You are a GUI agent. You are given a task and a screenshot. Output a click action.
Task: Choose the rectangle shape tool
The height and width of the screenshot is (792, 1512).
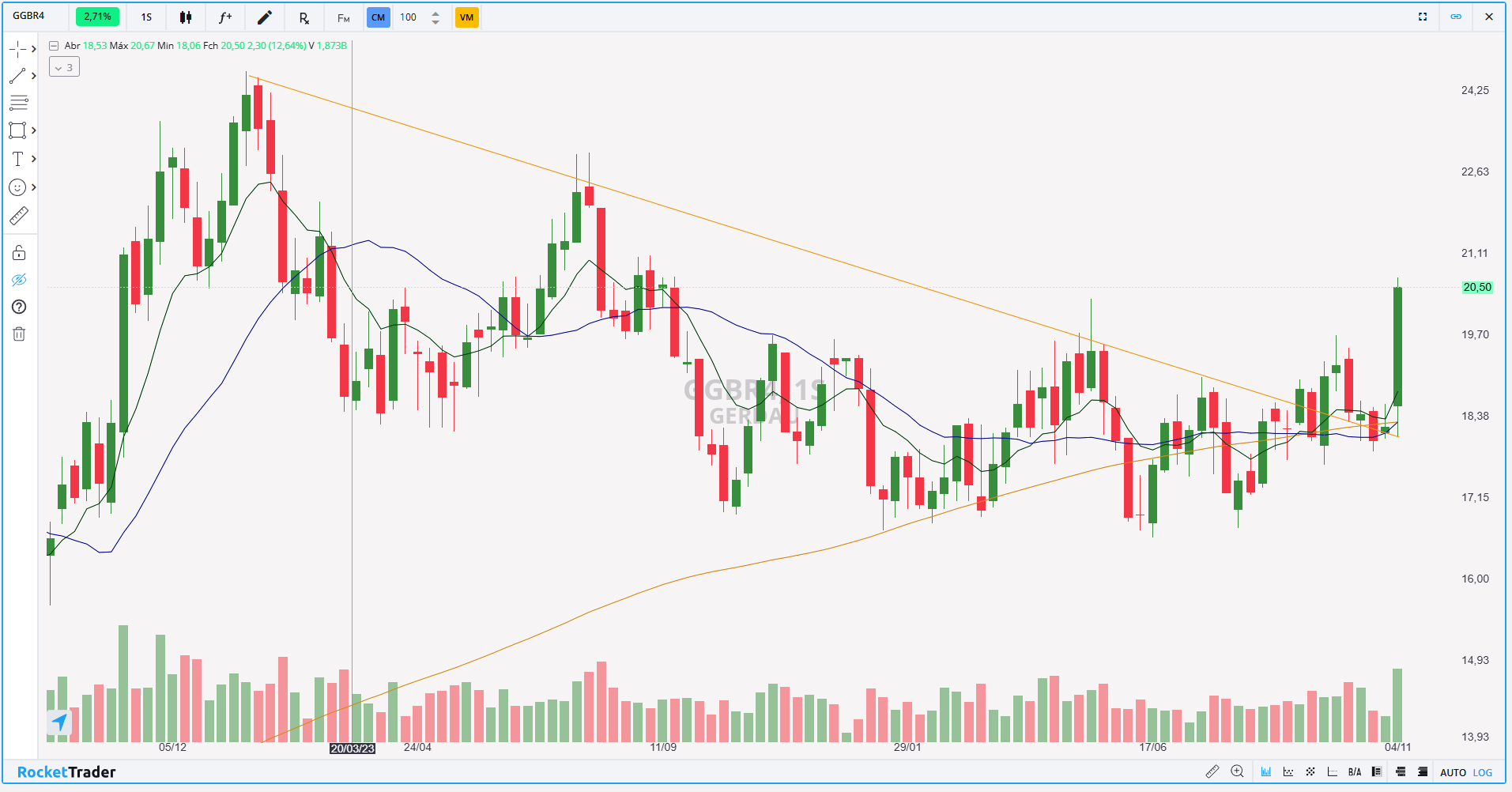(17, 130)
